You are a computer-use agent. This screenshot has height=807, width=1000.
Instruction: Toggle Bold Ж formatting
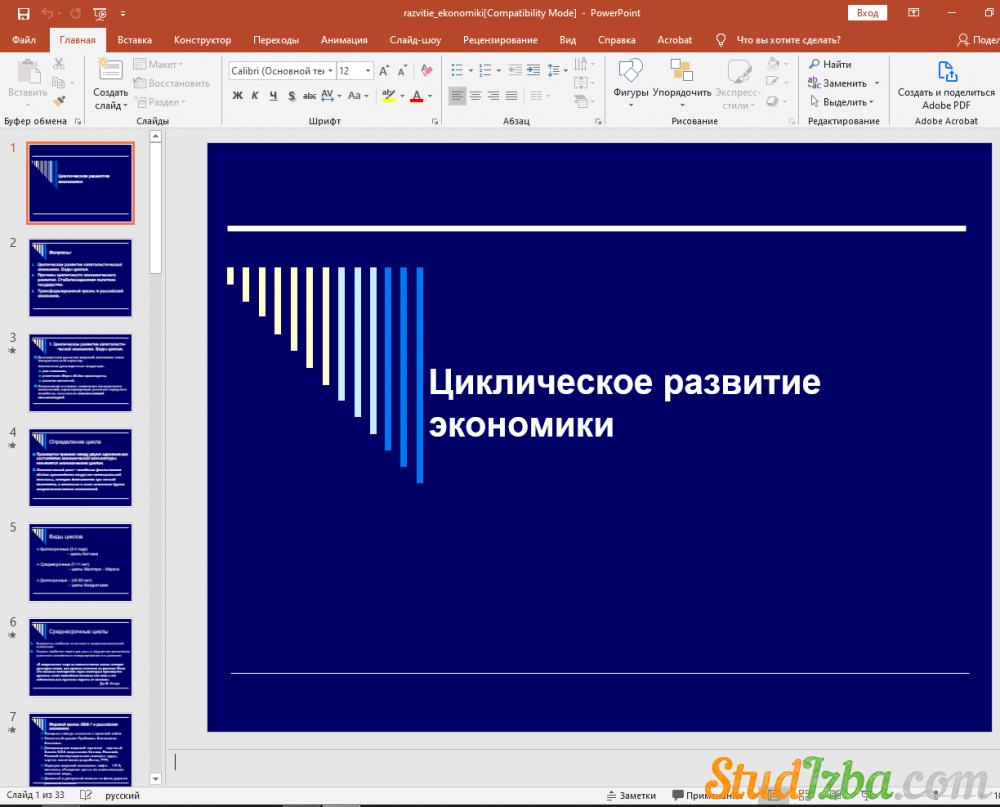(x=237, y=96)
